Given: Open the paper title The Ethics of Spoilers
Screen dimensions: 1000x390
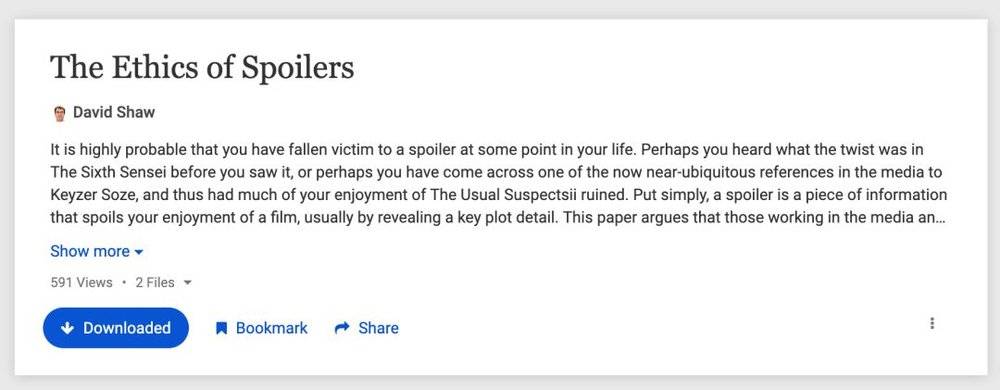Looking at the screenshot, I should tap(202, 67).
